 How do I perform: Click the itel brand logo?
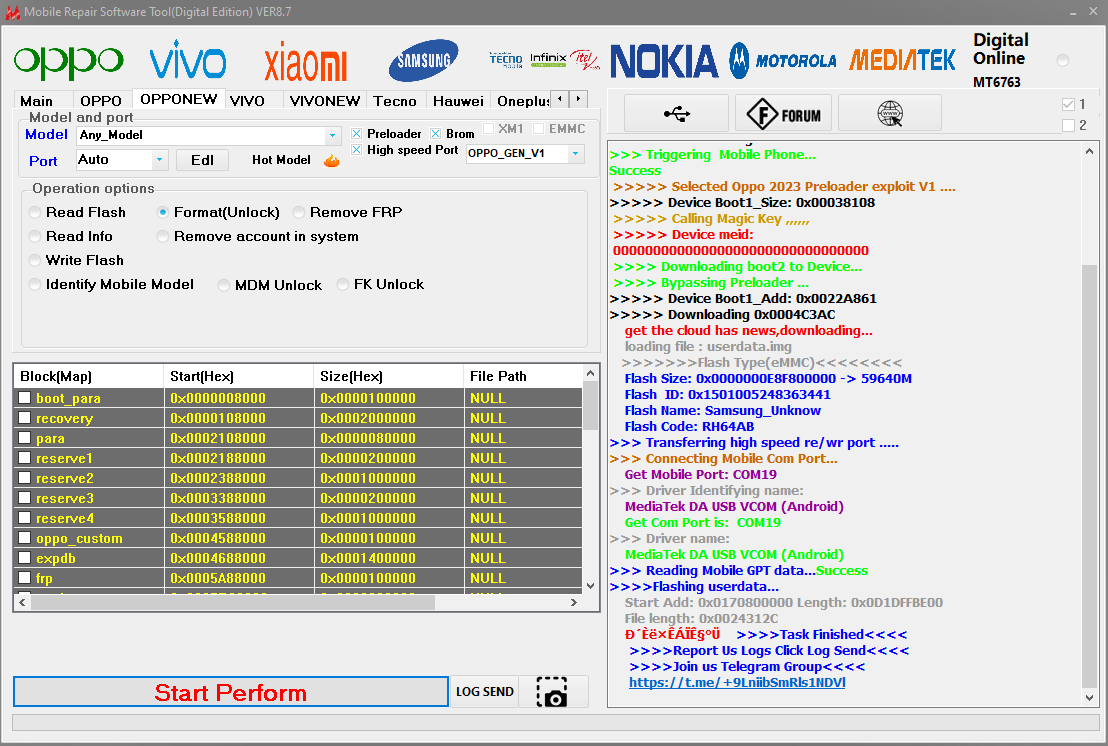pos(585,60)
